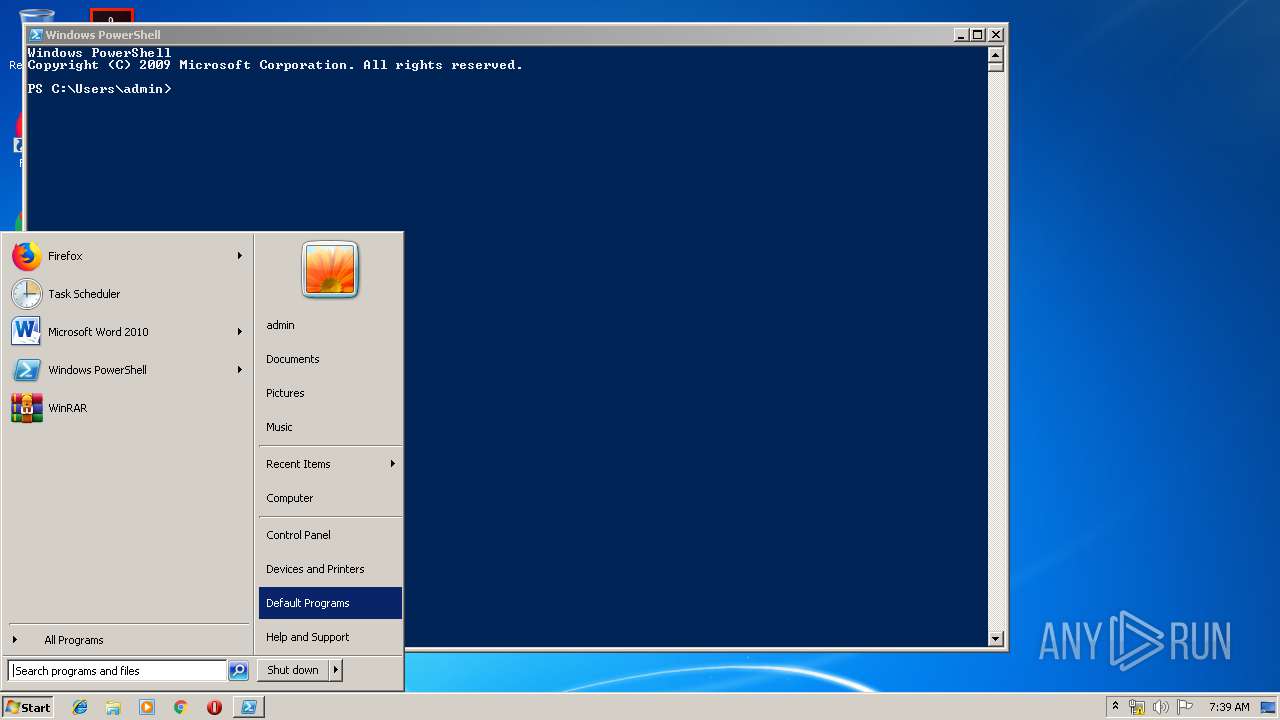Open Windows Explorer folder in taskbar

113,707
